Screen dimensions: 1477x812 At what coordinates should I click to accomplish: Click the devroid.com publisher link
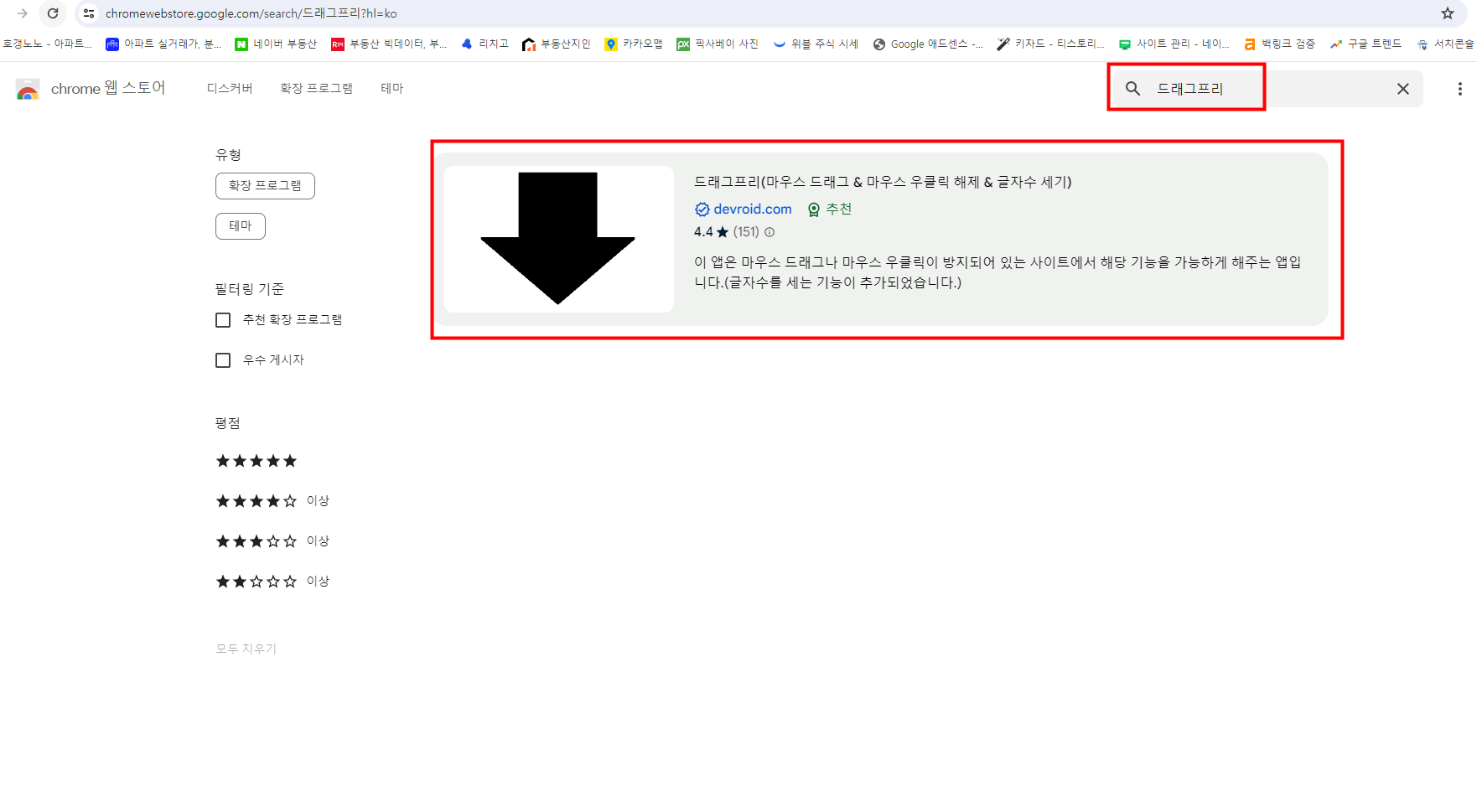click(753, 209)
